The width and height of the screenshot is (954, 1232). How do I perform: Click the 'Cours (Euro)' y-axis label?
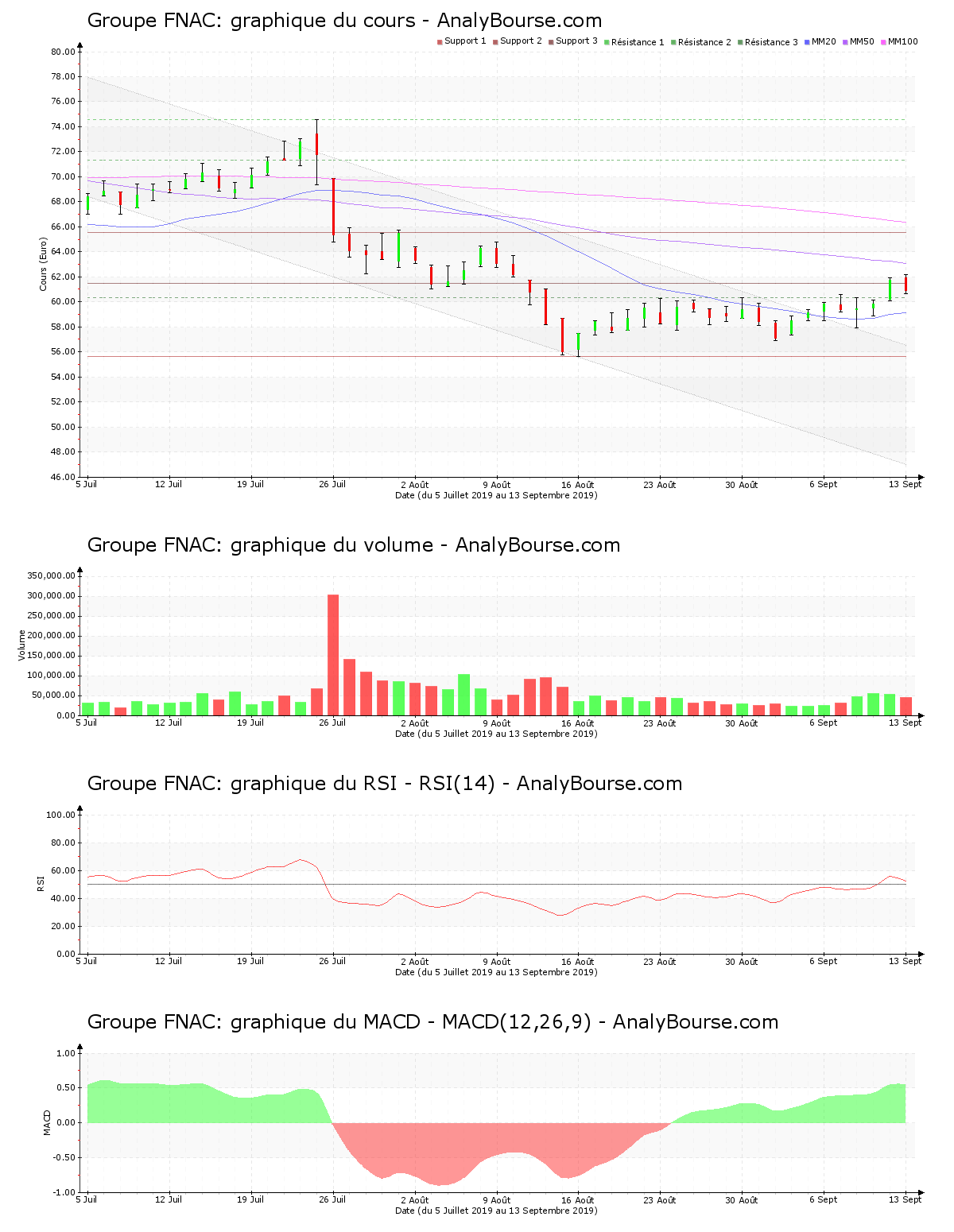43,264
